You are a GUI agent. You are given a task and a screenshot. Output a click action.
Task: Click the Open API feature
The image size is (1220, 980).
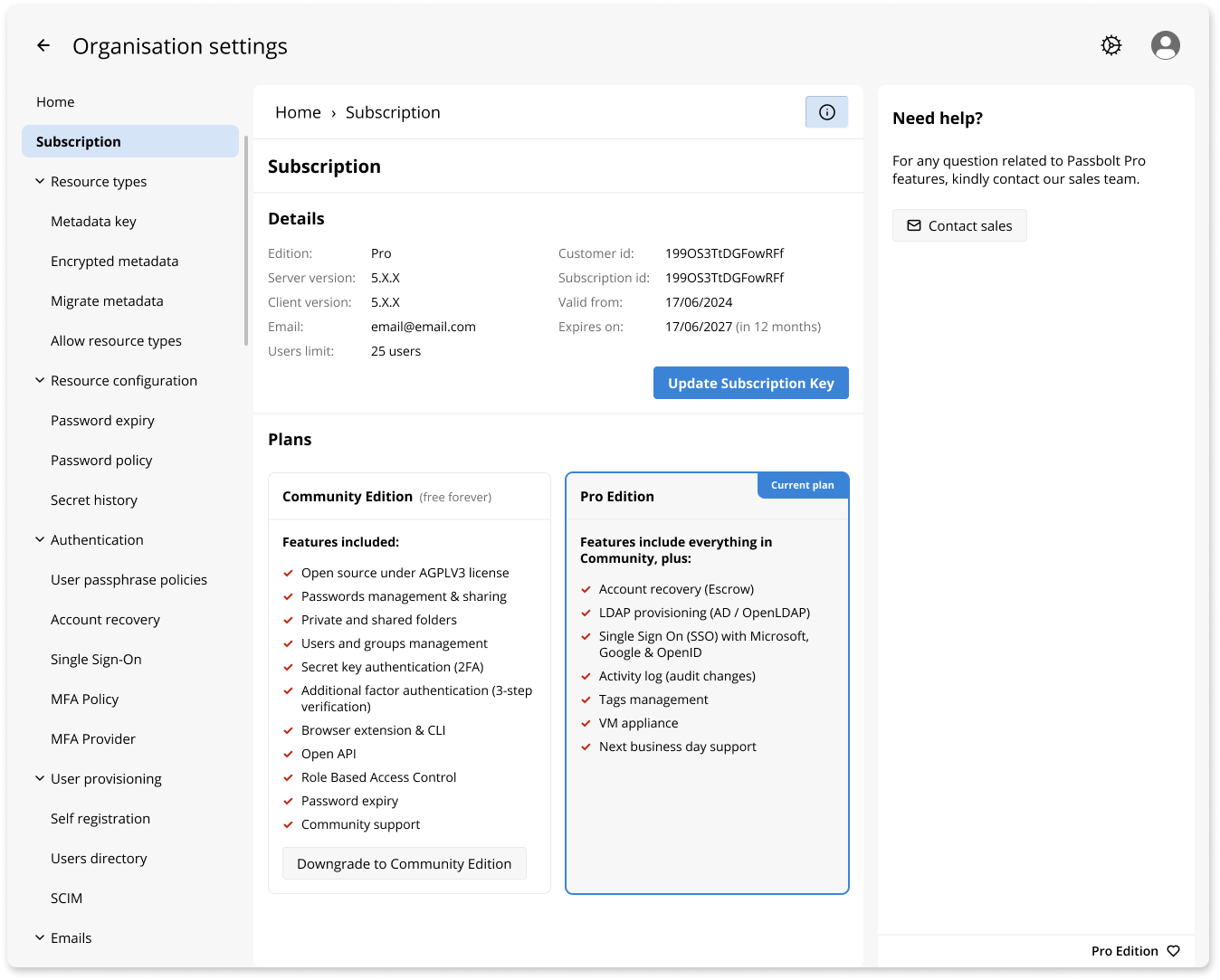(x=329, y=754)
